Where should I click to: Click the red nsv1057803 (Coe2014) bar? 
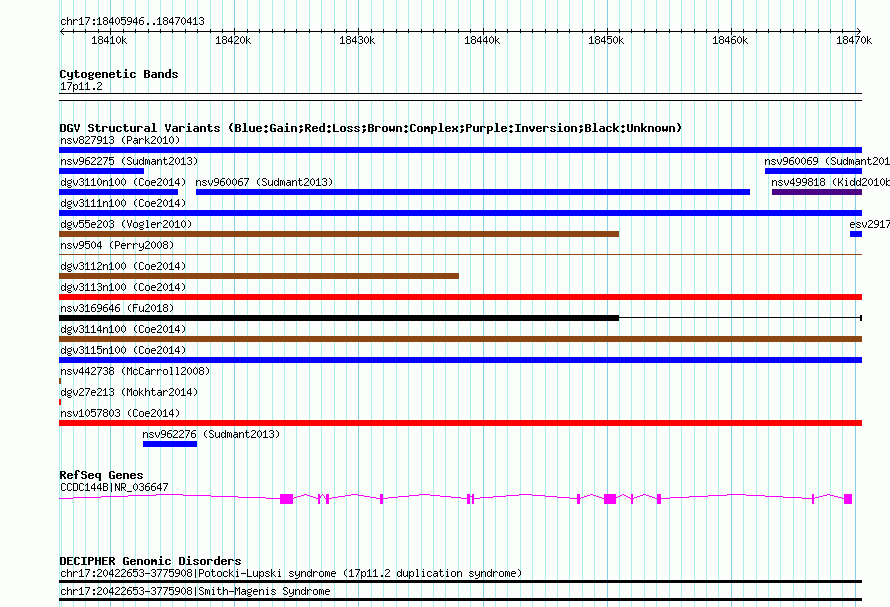pos(460,423)
